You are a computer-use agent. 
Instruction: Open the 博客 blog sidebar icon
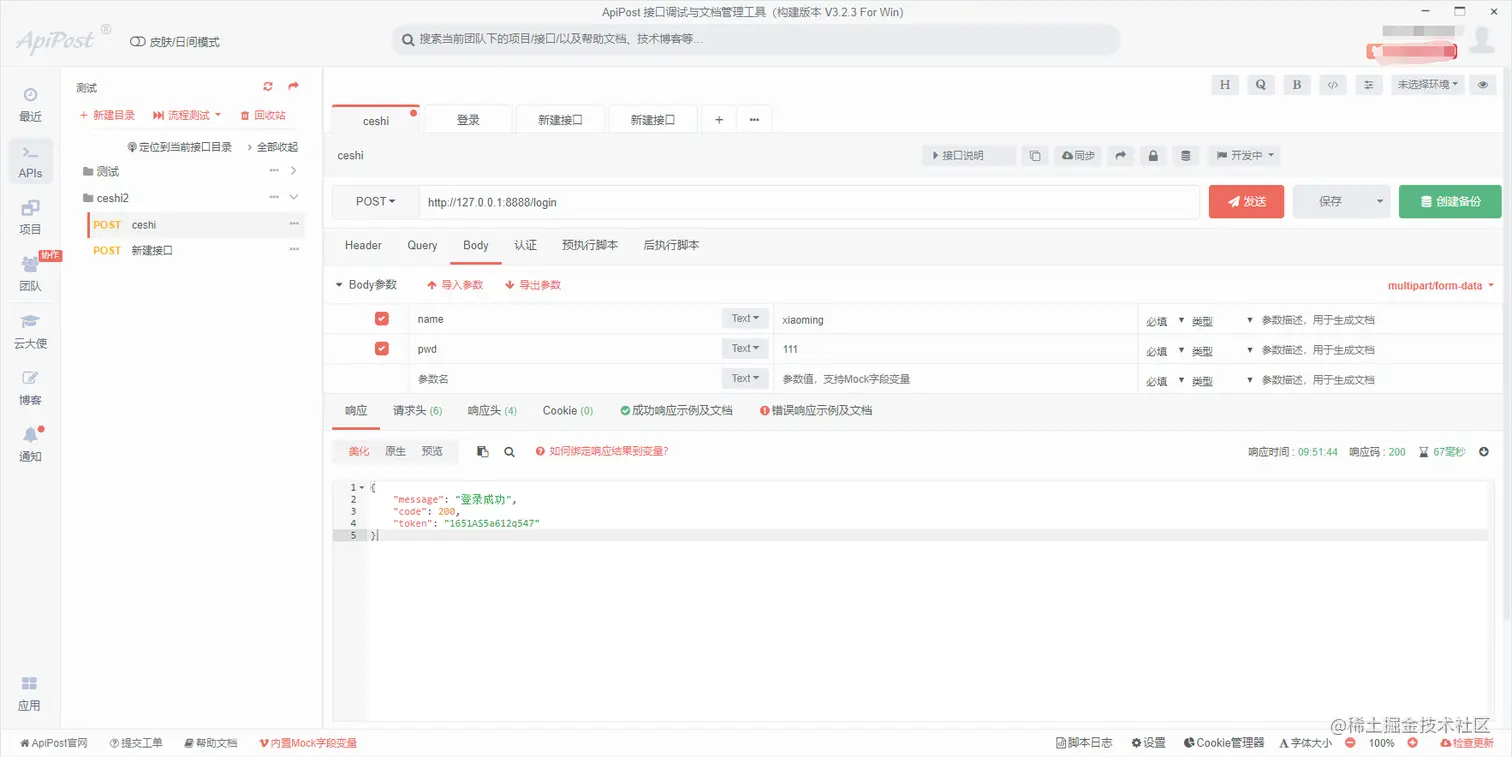click(x=30, y=388)
